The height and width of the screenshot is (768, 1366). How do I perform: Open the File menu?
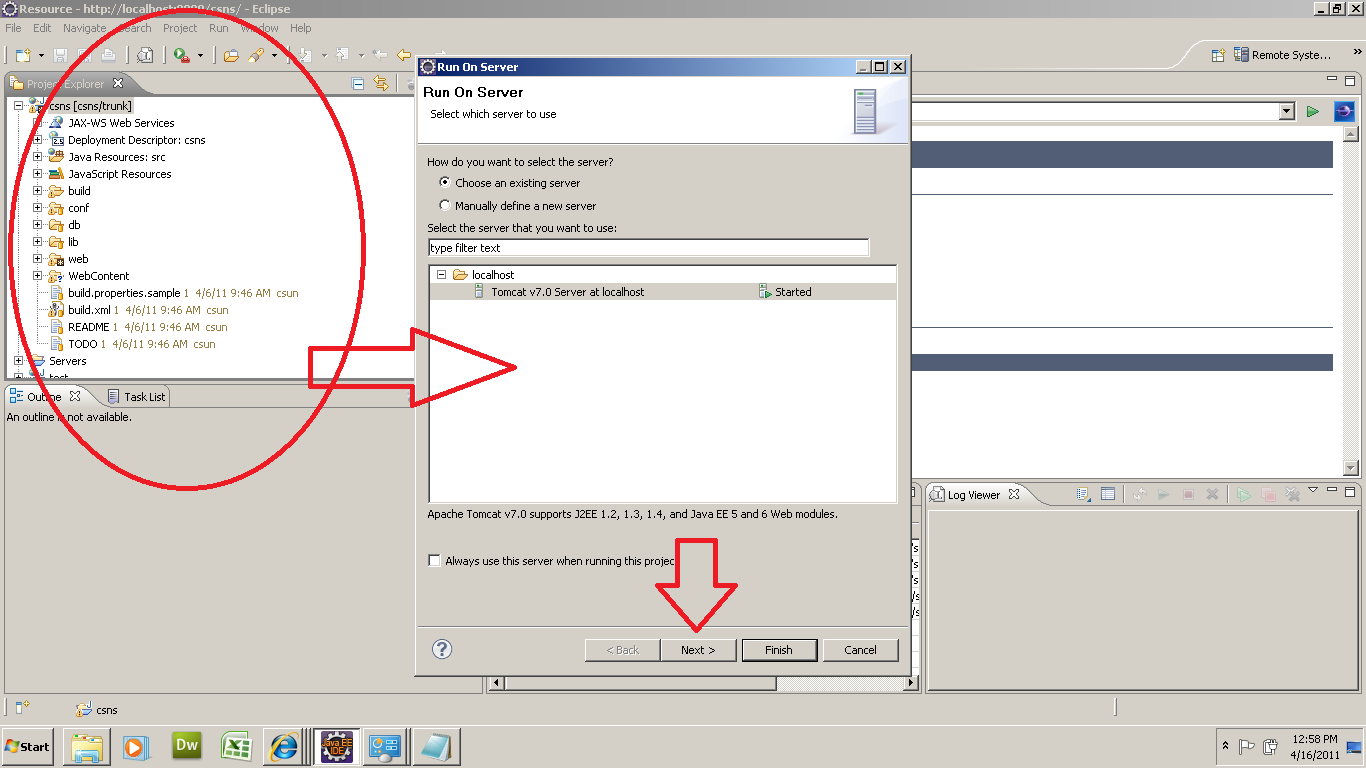[x=13, y=28]
